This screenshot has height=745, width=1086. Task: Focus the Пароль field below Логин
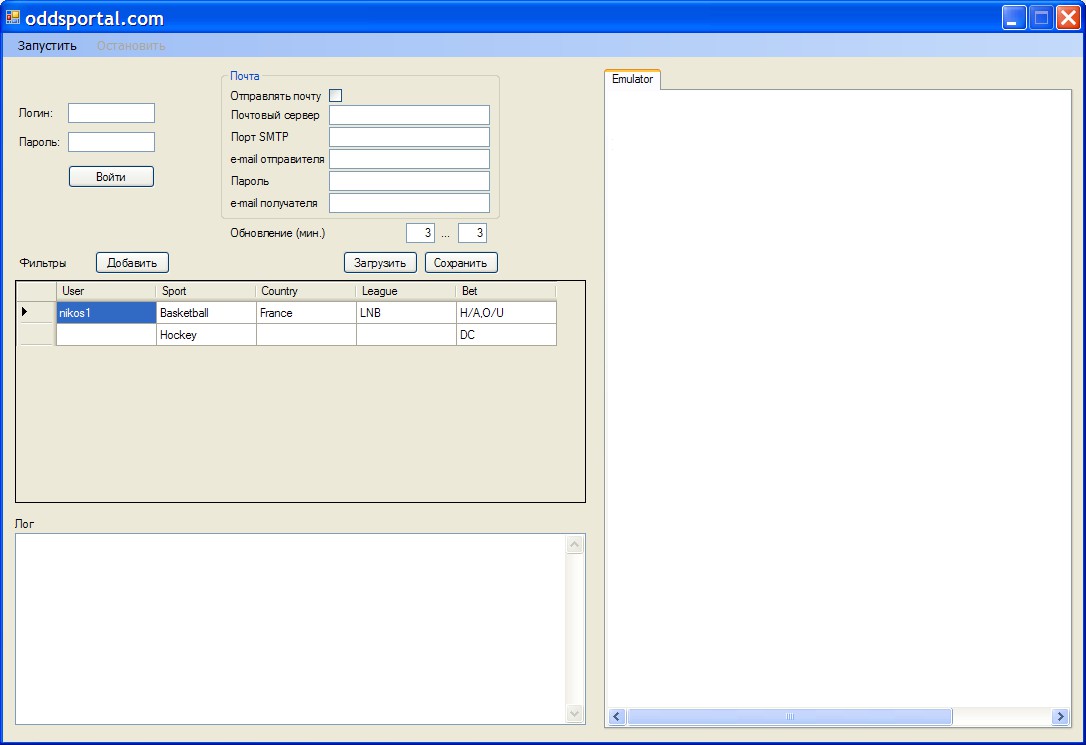click(112, 142)
